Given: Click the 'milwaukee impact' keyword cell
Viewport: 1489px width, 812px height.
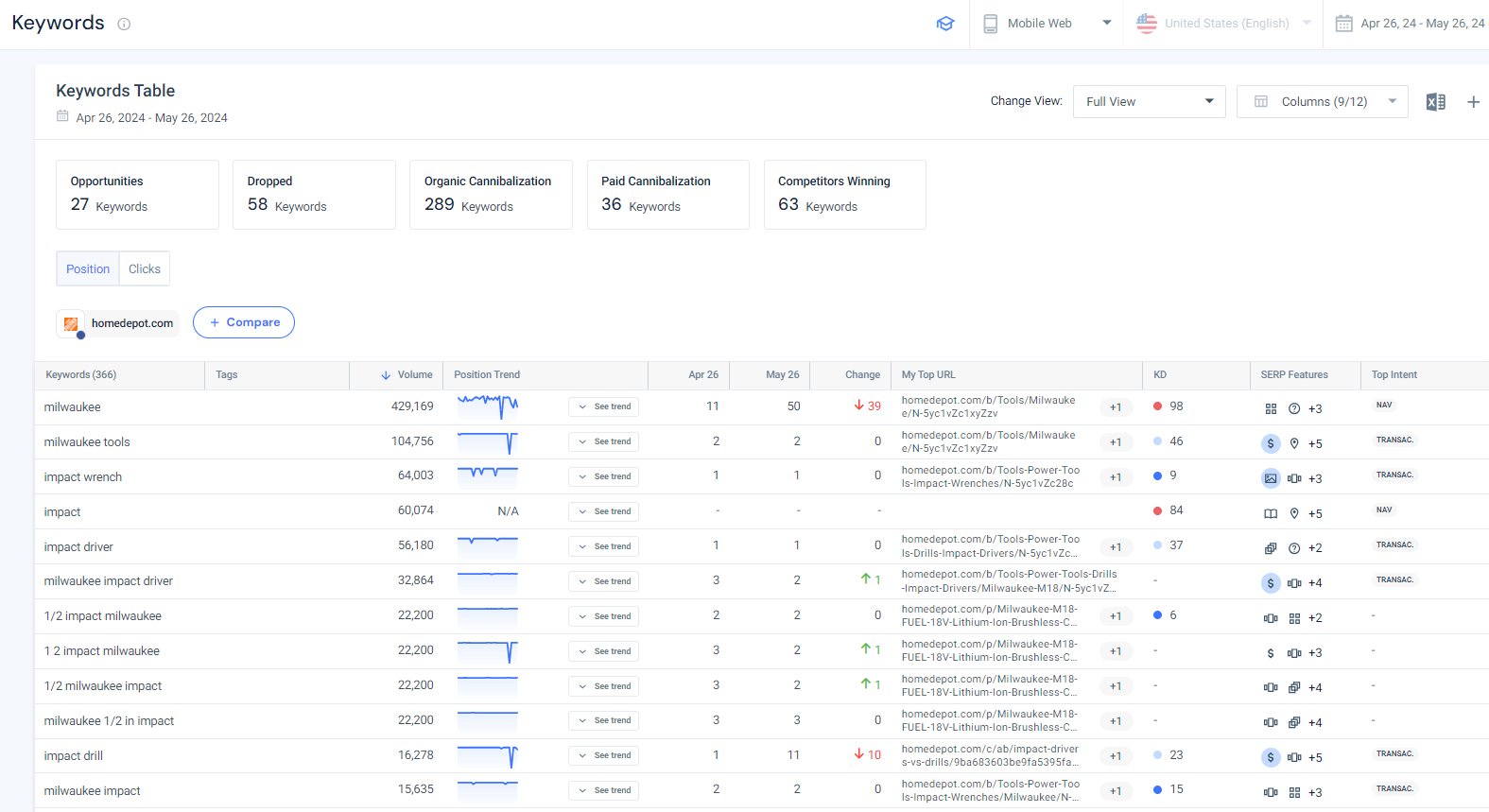Looking at the screenshot, I should (92, 791).
